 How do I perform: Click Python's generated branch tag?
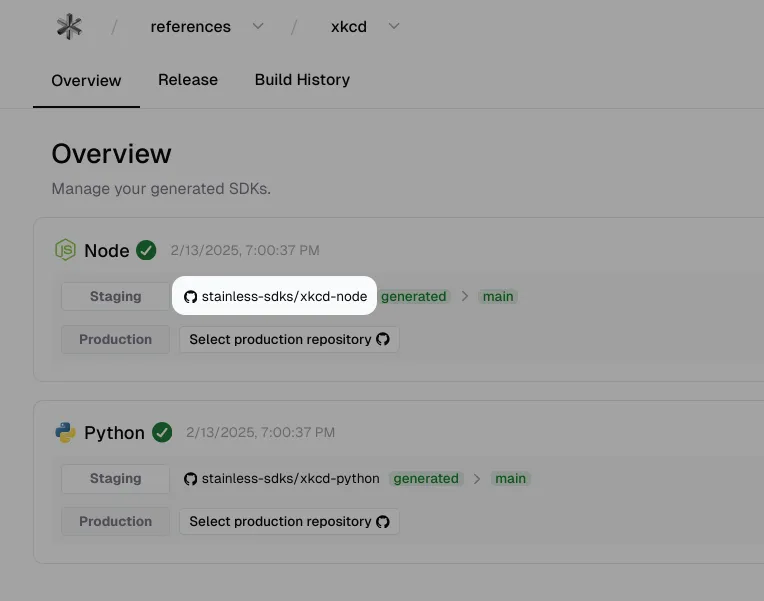coord(426,478)
